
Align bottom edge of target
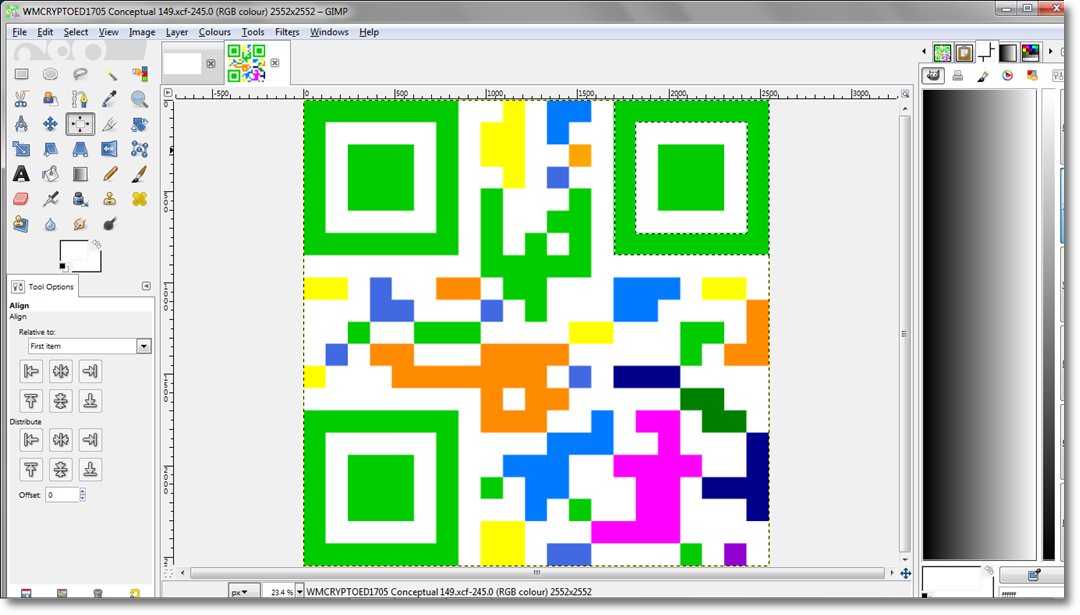tap(90, 401)
